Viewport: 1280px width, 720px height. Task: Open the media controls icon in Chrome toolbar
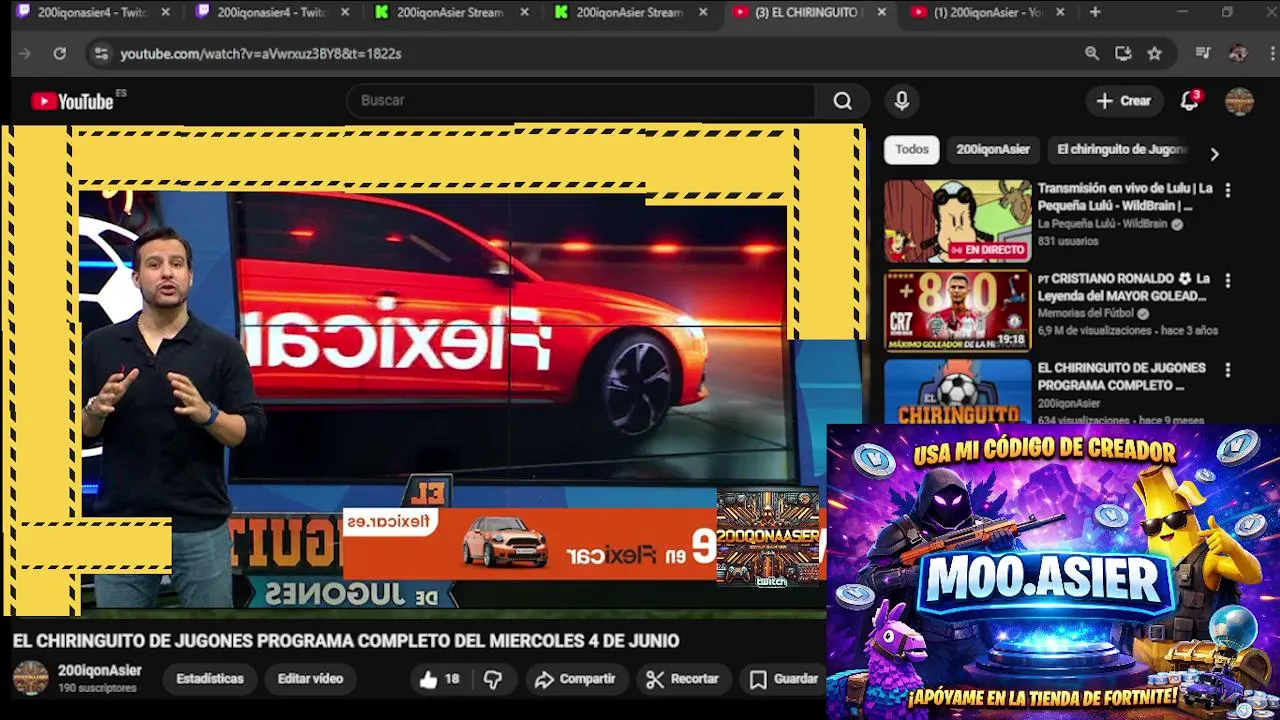[1203, 53]
